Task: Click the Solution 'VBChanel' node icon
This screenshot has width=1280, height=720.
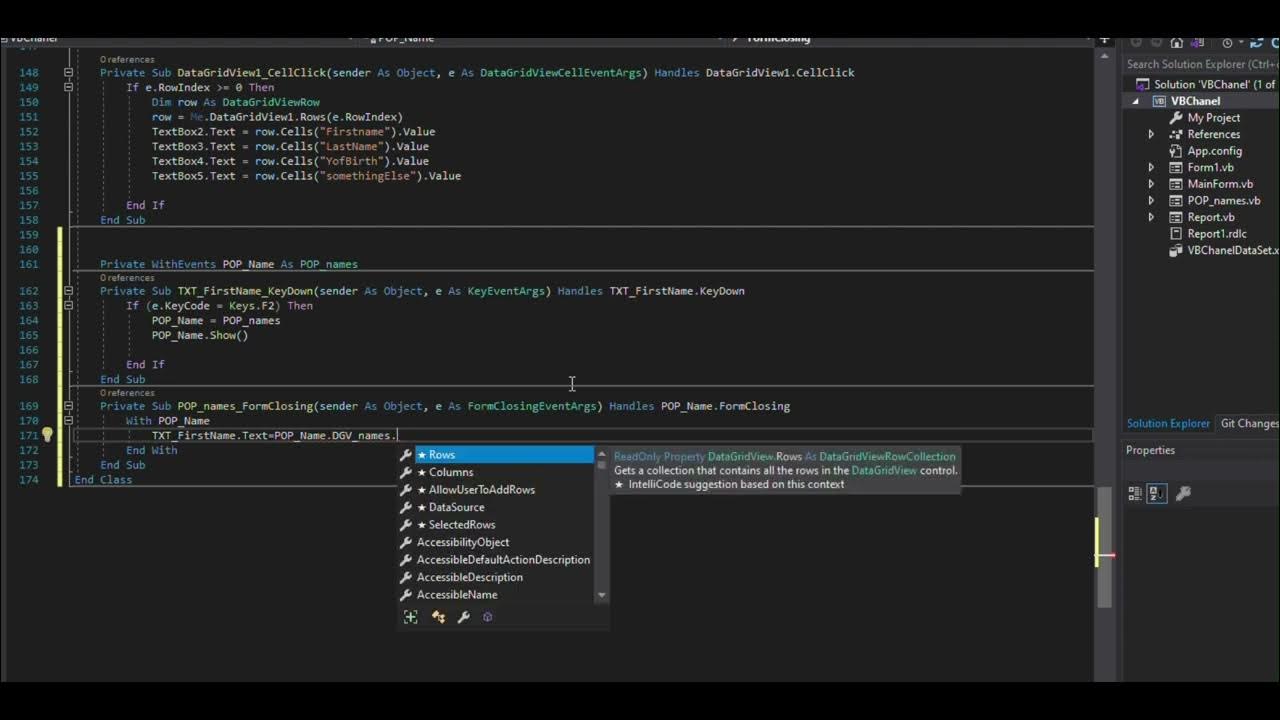Action: coord(1142,85)
